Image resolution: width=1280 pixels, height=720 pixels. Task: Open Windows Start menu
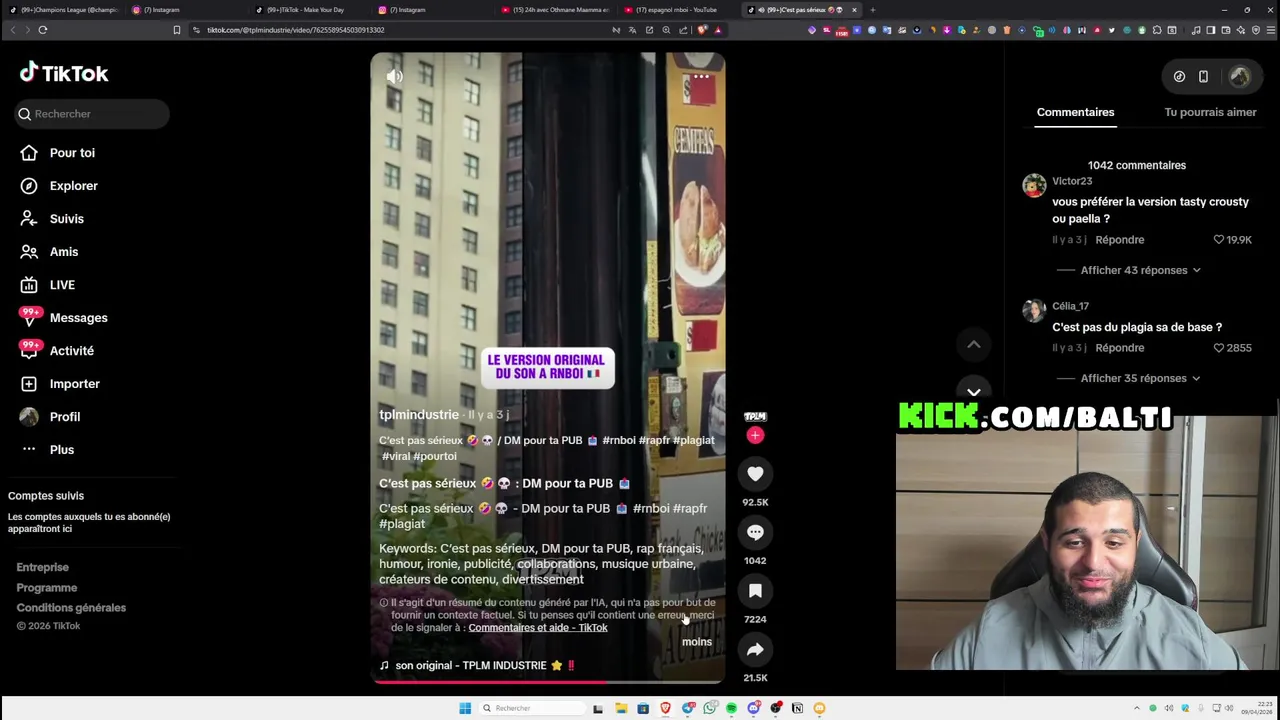tap(465, 708)
